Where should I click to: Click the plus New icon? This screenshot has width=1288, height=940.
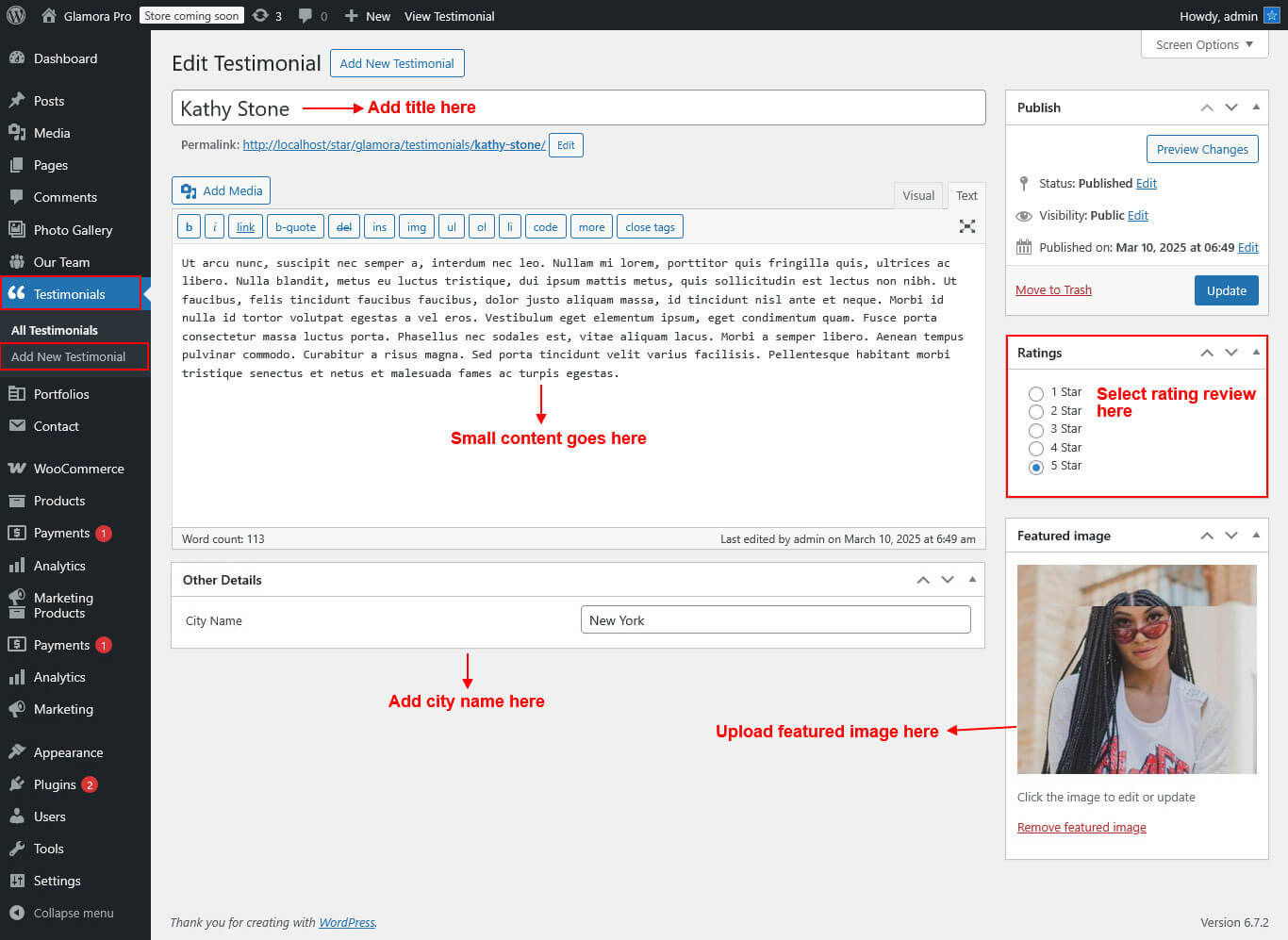point(351,15)
